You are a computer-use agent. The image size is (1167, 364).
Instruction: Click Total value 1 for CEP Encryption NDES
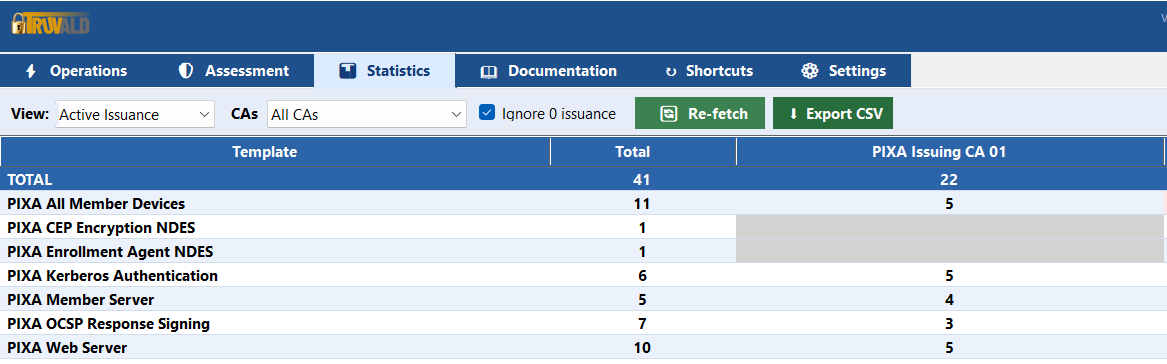click(642, 227)
